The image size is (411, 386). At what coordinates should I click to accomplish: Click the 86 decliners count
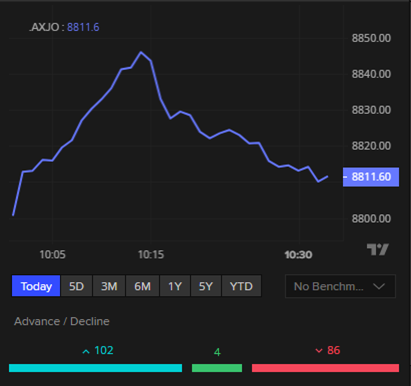[x=333, y=350]
